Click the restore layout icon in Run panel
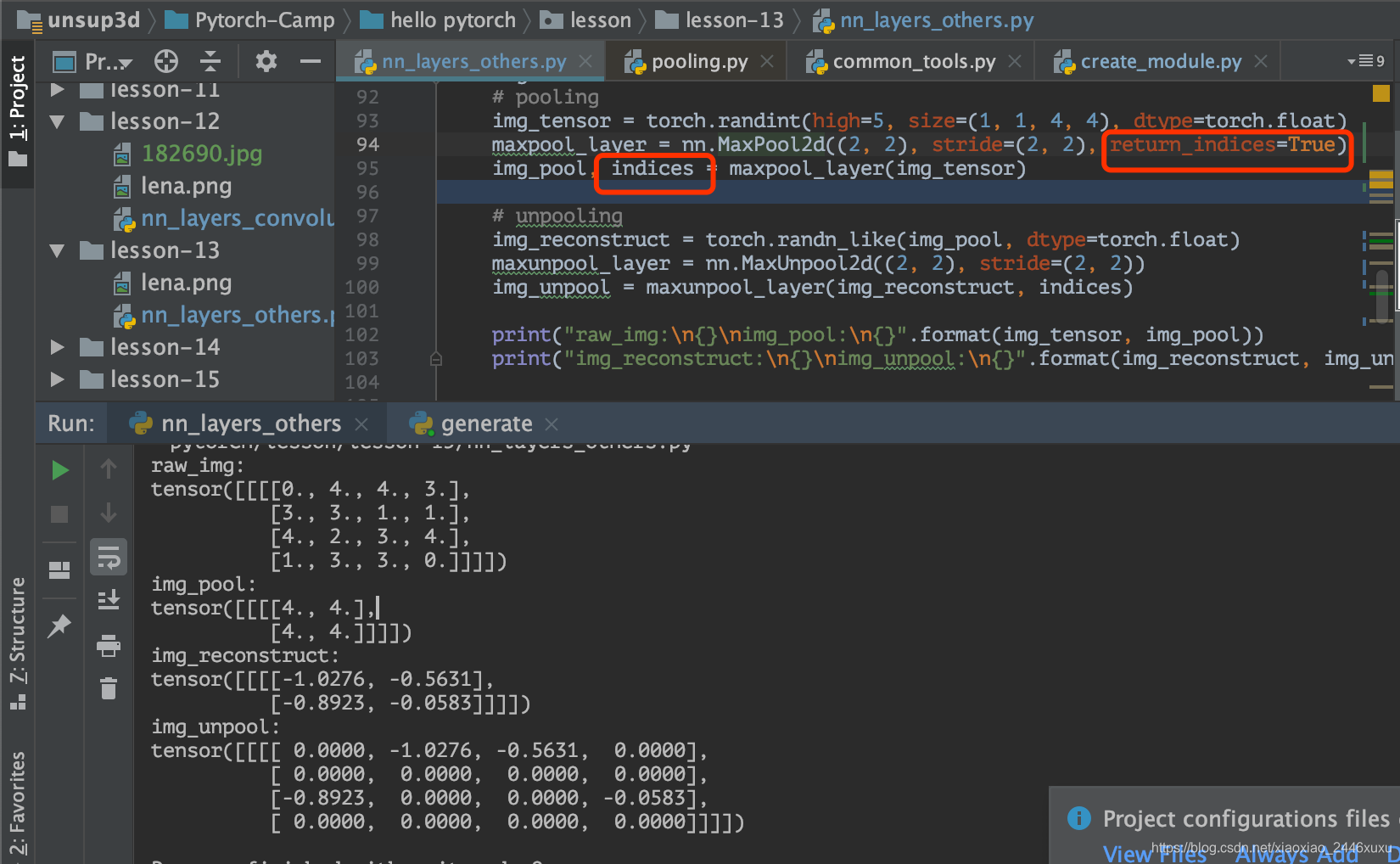Viewport: 1400px width, 864px height. [x=59, y=570]
